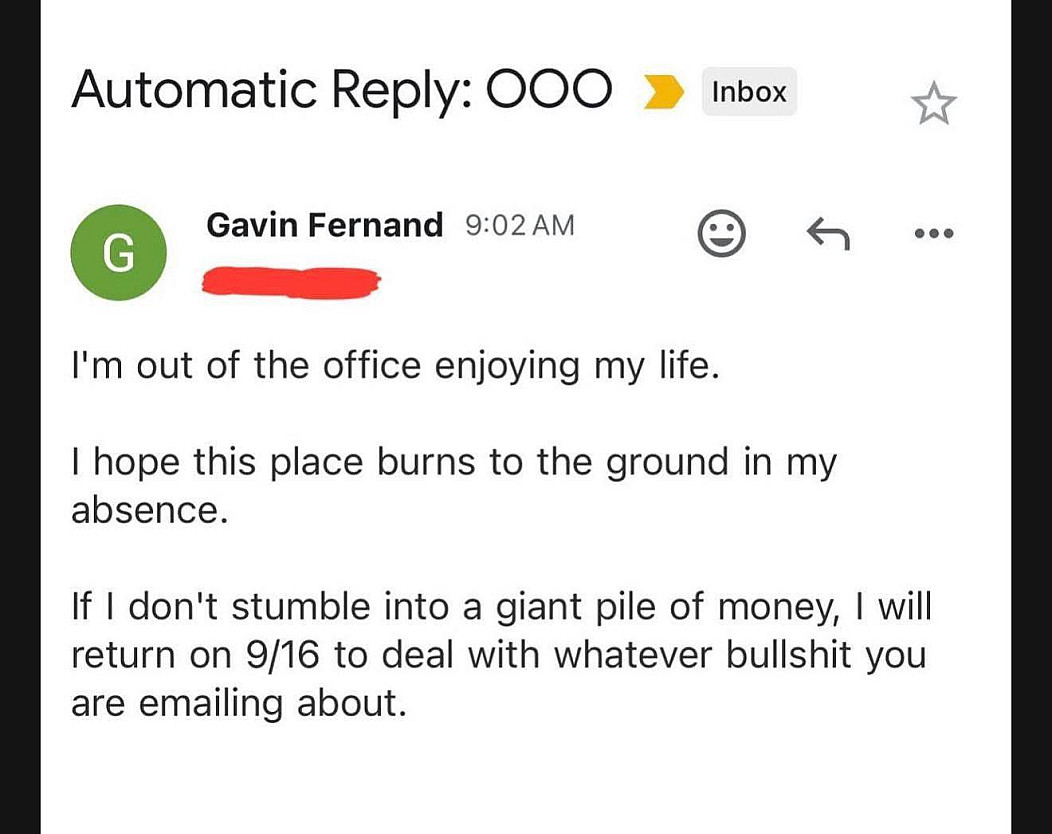Screen dimensions: 1052x834
Task: Open sender Gavin Fernand's details
Action: 324,225
